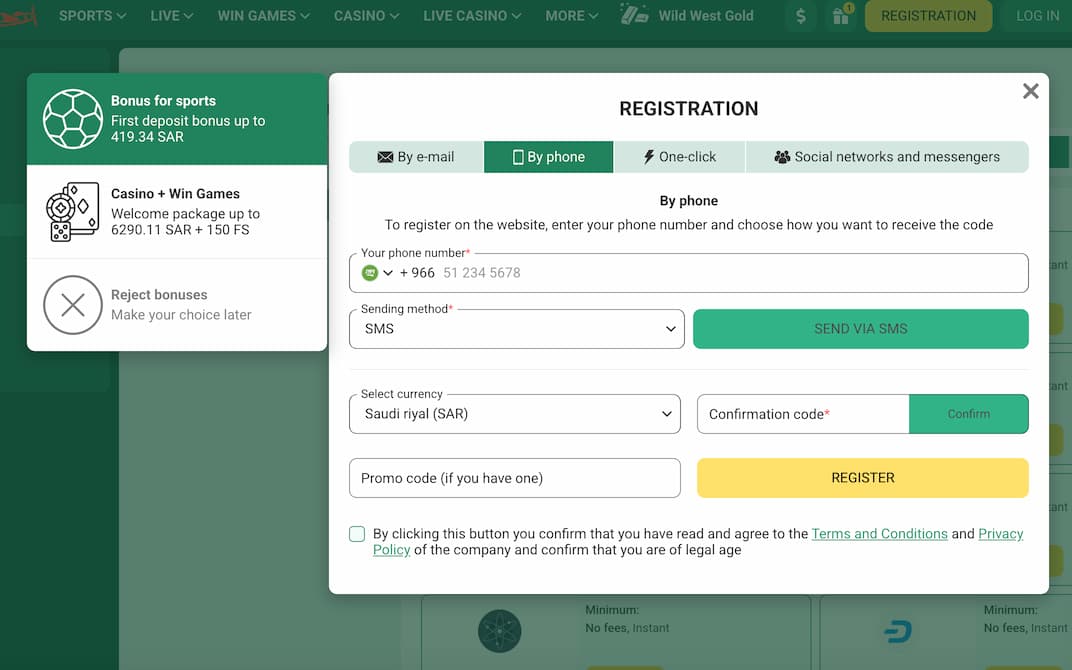Click the Wild West Gold text link
Viewport: 1072px width, 670px height.
coord(706,16)
